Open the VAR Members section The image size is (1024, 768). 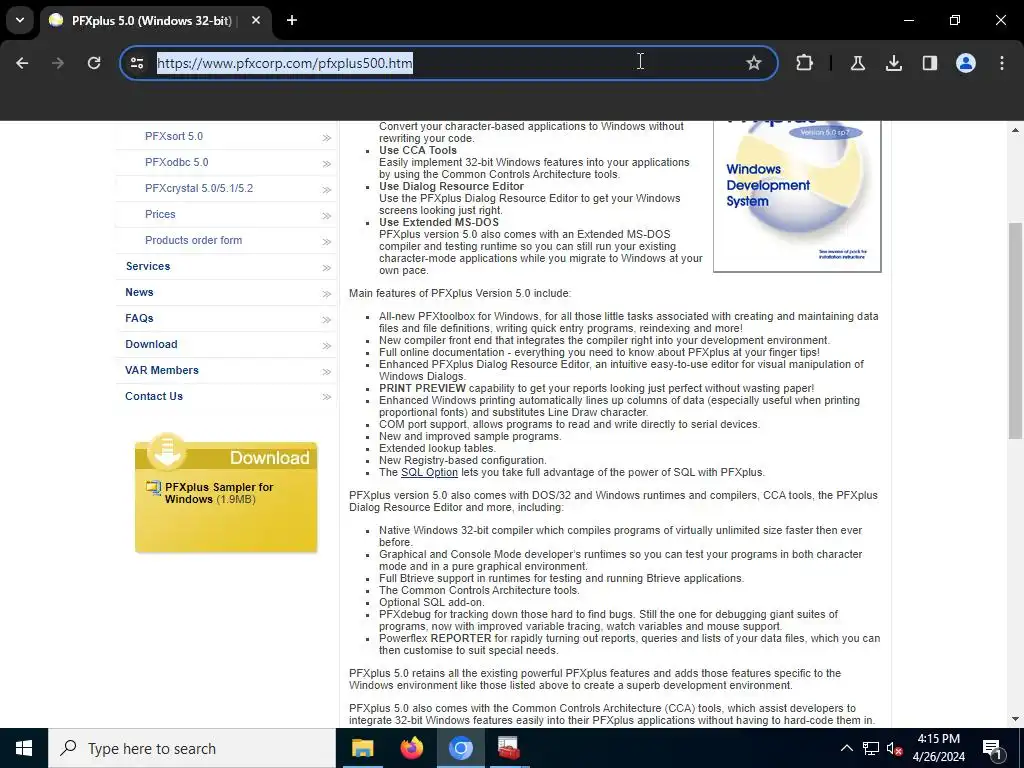point(161,370)
